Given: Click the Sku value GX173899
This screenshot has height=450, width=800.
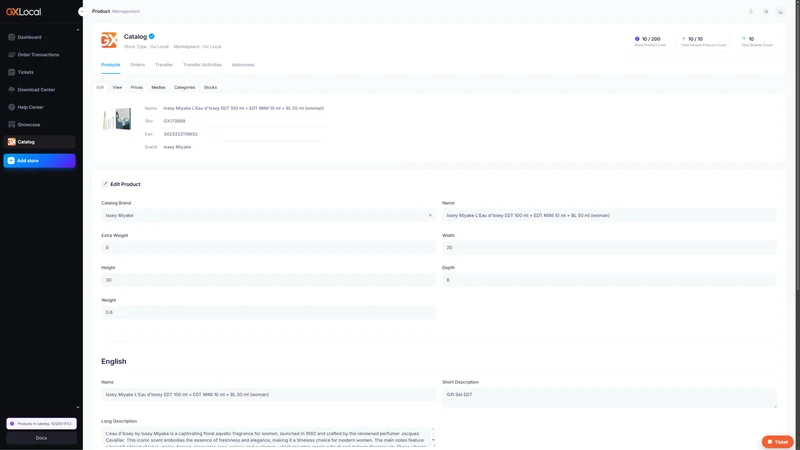Looking at the screenshot, I should pos(174,121).
